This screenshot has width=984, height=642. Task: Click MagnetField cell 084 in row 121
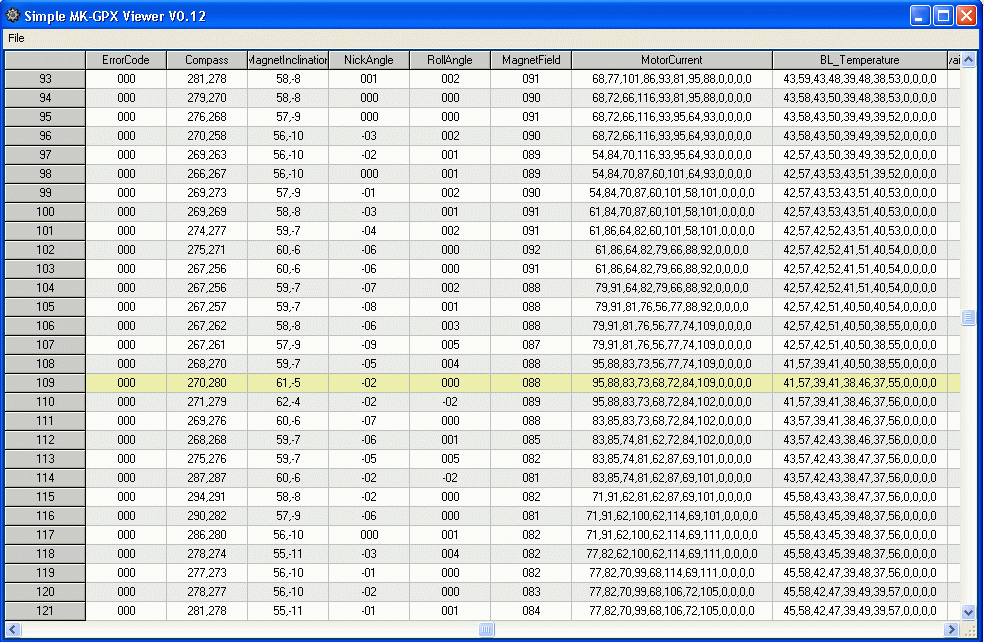pos(531,611)
